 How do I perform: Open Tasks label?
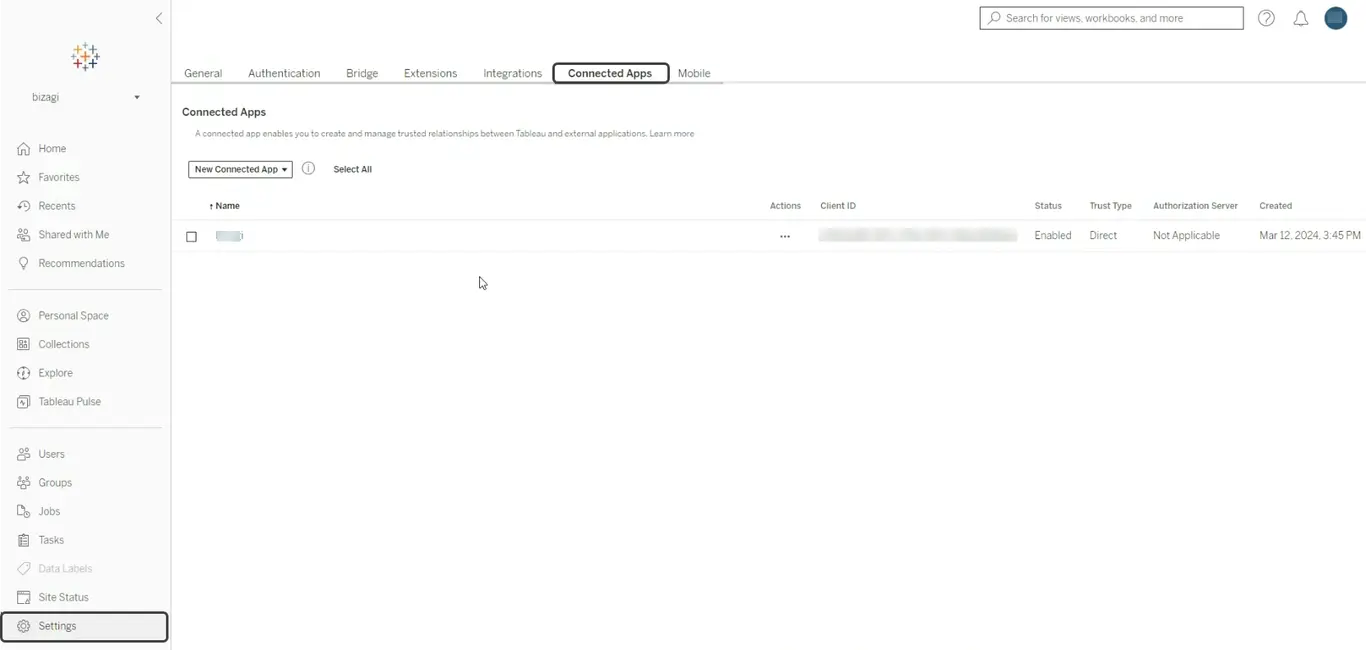pos(51,540)
